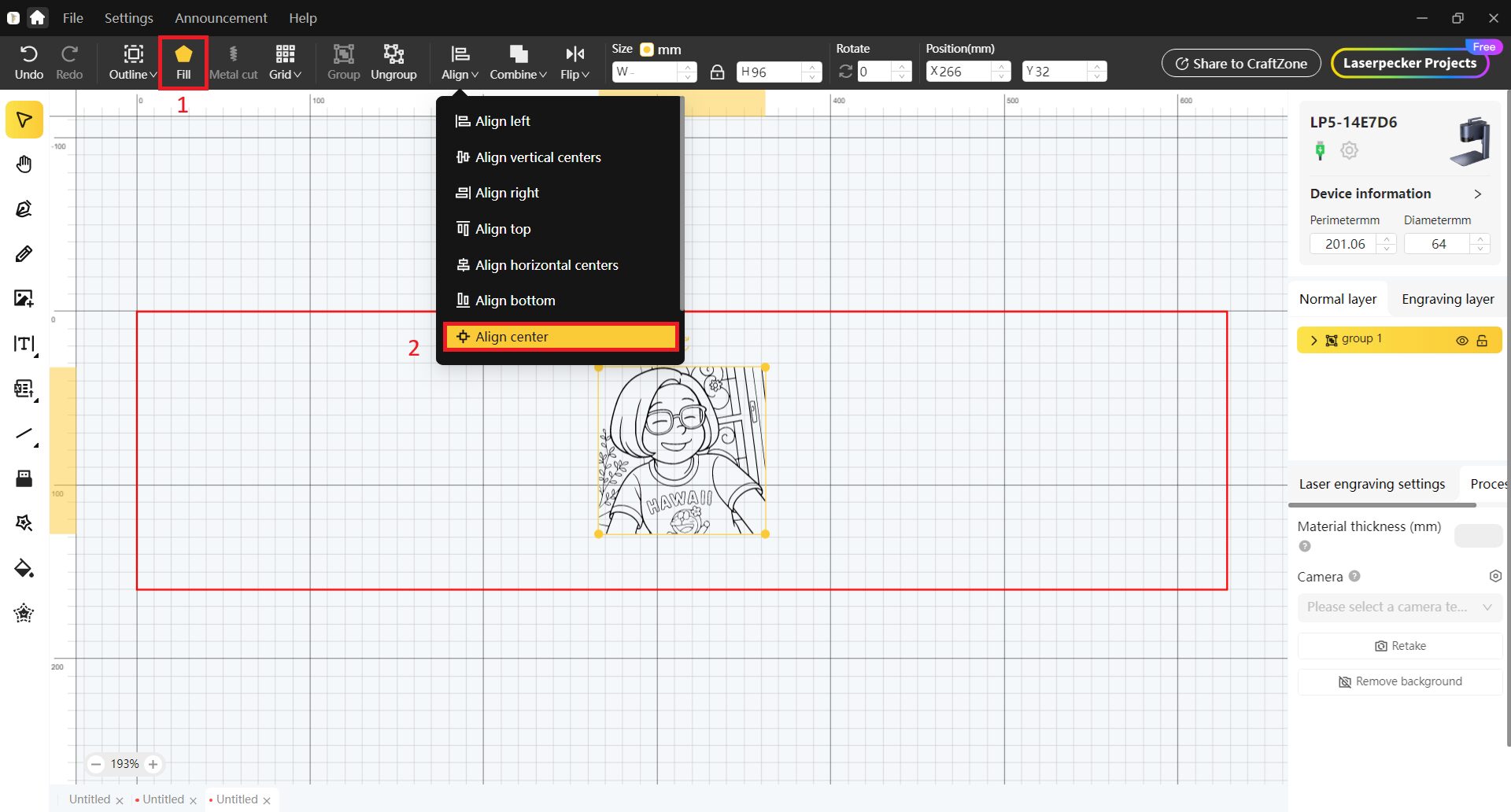Open the camera template dropdown
Screen dimensions: 1511x812
(1399, 607)
